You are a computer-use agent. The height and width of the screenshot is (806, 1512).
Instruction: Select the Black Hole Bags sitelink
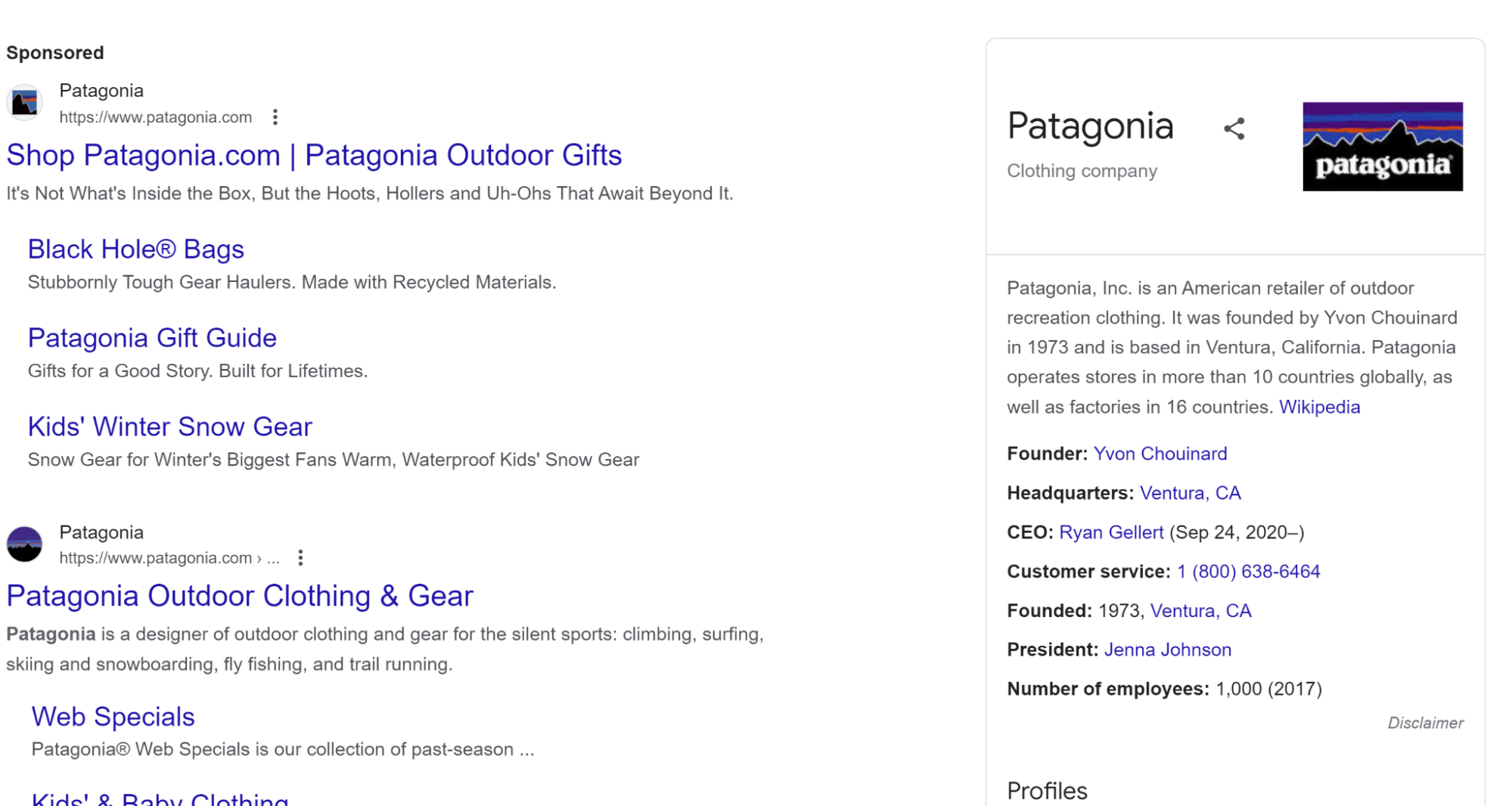(x=135, y=249)
